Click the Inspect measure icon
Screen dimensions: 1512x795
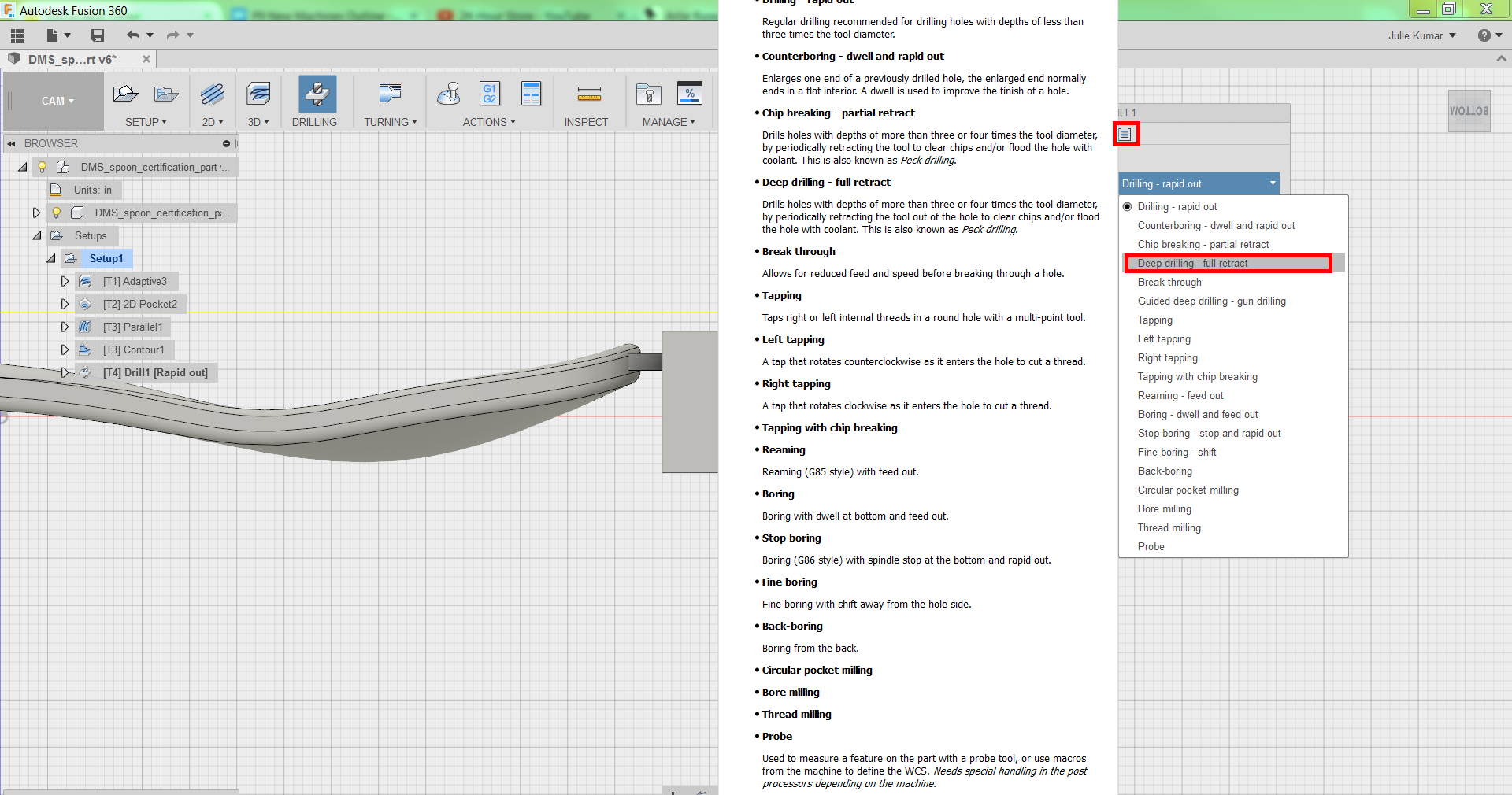point(589,95)
